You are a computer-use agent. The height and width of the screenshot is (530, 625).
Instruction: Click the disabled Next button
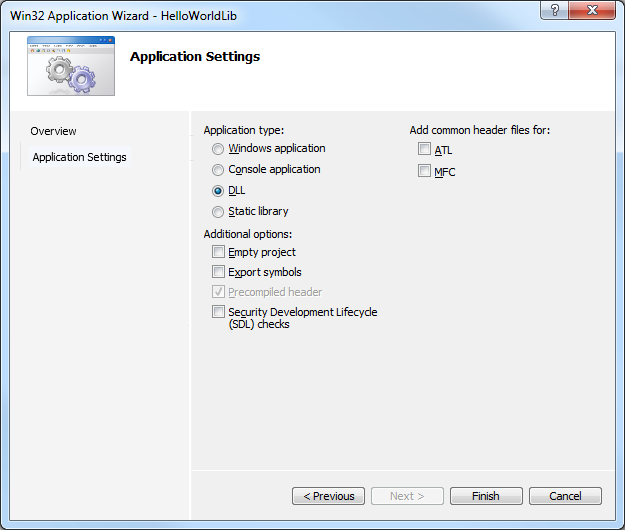(x=407, y=496)
